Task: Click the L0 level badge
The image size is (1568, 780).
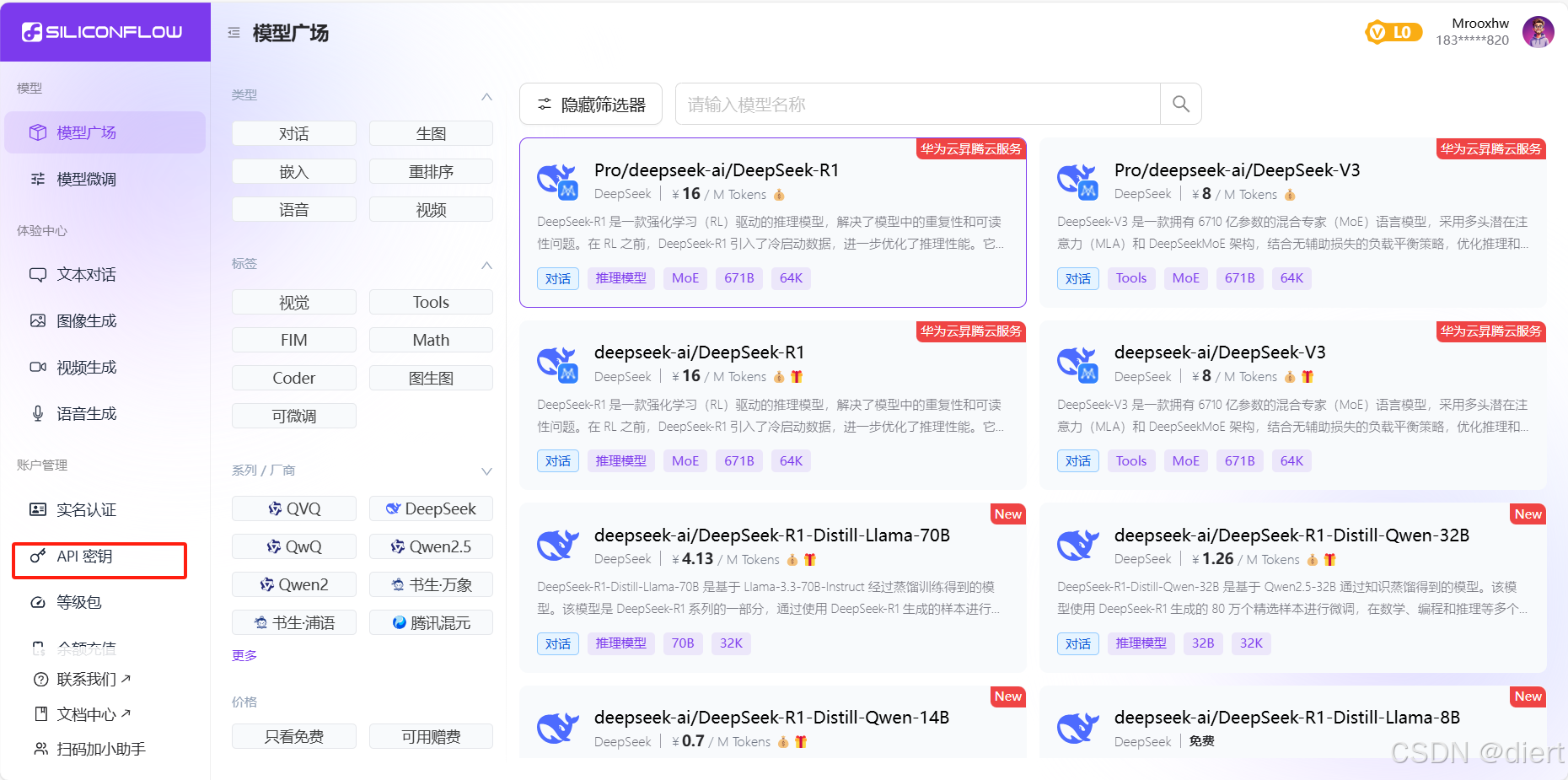Action: (1393, 32)
